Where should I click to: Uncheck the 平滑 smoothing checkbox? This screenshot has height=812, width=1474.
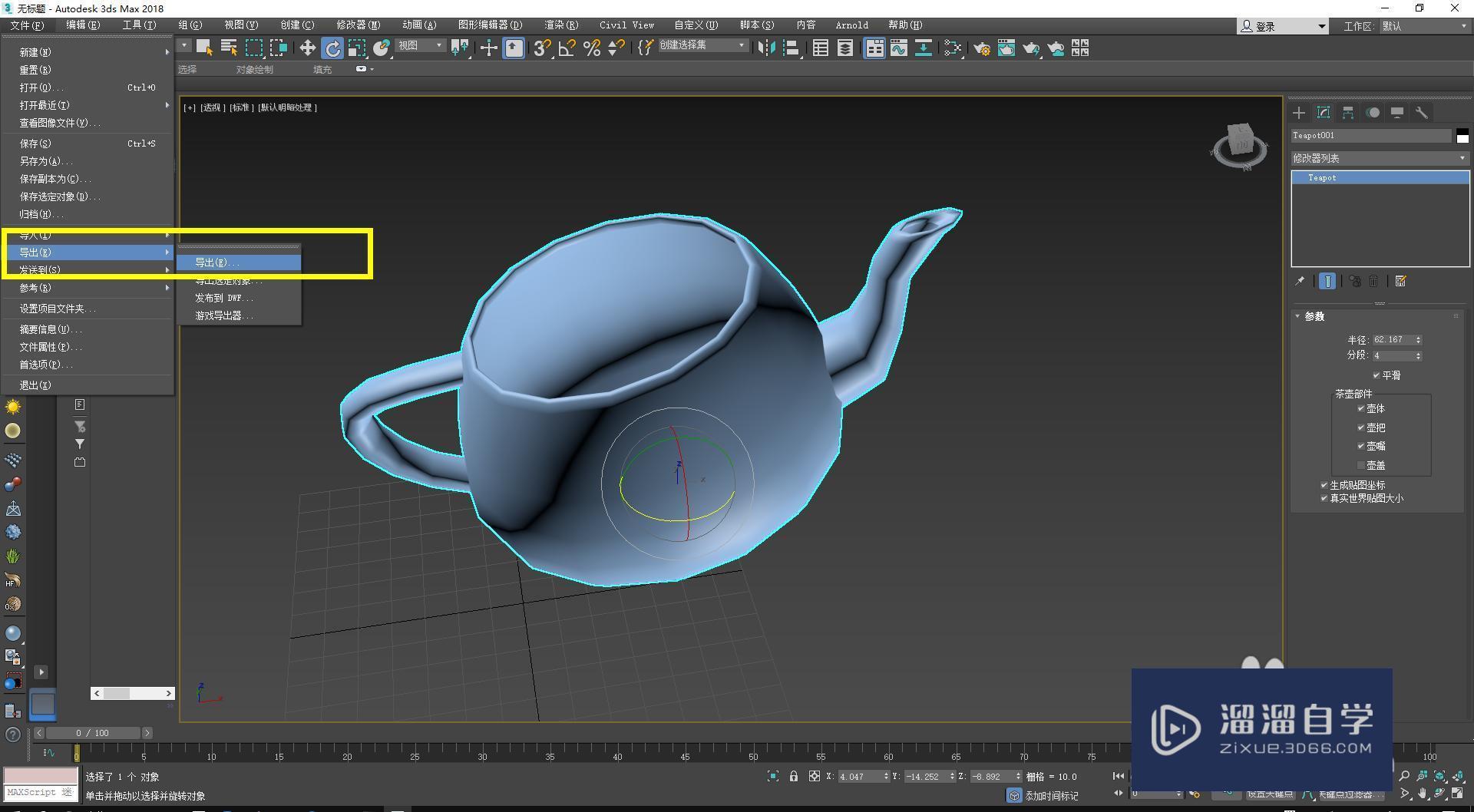coord(1377,375)
